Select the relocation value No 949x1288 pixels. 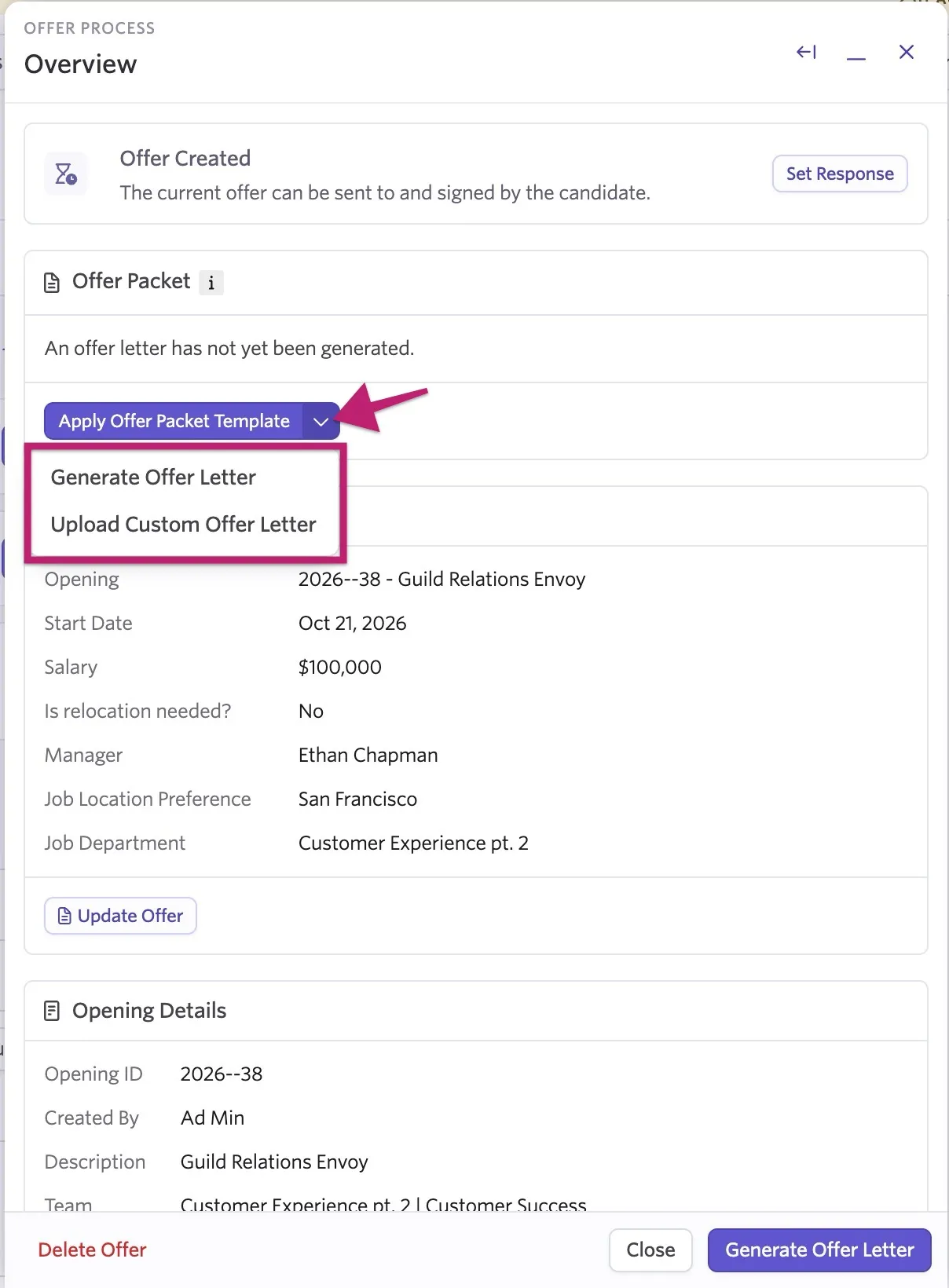[x=311, y=712]
